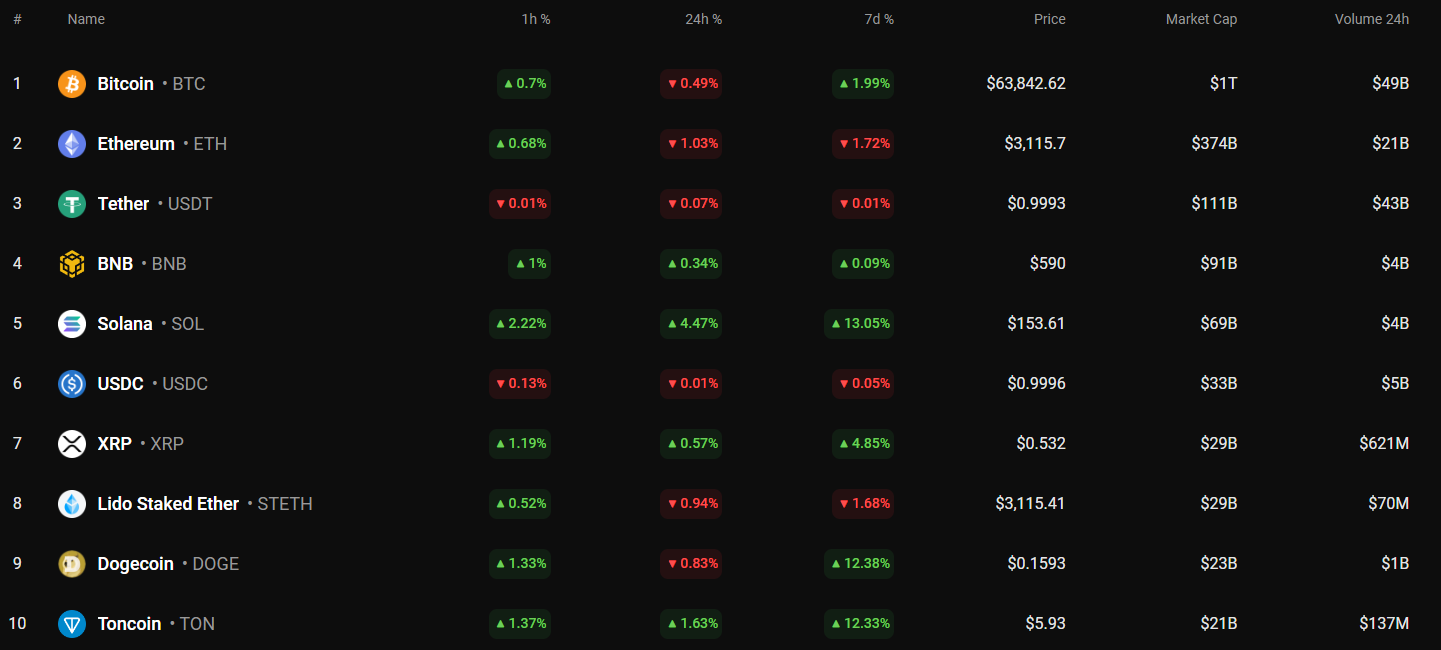Click Bitcoin's price of $63,842.62
This screenshot has height=650, width=1441.
pyautogui.click(x=1025, y=84)
